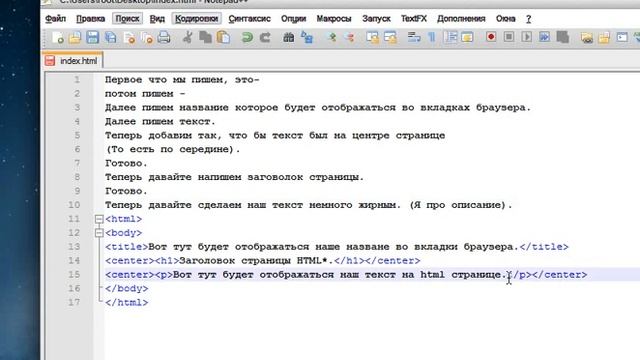Click the text 'потом пишем -' on line 2
This screenshot has width=640, height=360.
[x=145, y=93]
